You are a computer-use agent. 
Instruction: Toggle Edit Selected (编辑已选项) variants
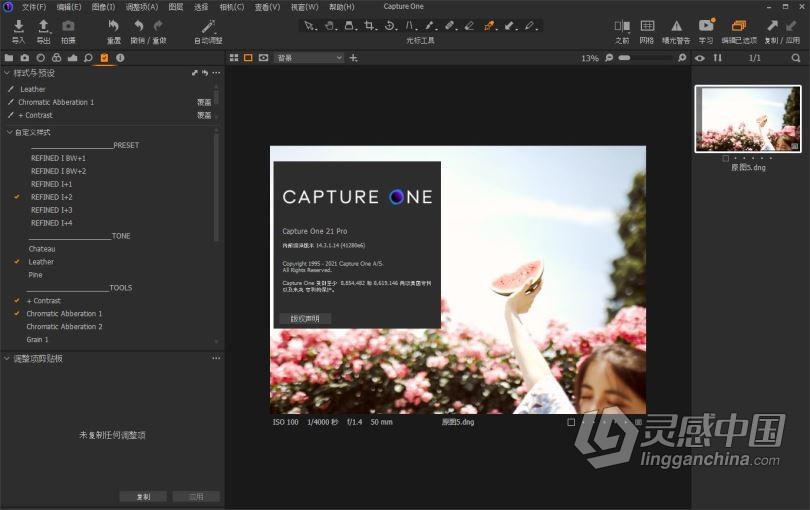(739, 25)
